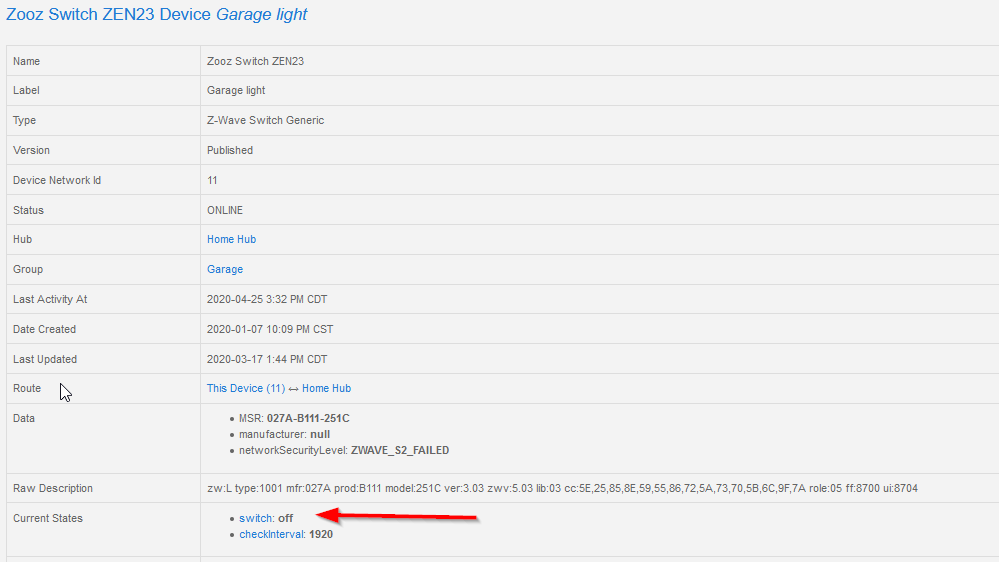The height and width of the screenshot is (562, 999).
Task: Click the Zooz Switch ZEN23 Device heading
Action: pos(157,14)
